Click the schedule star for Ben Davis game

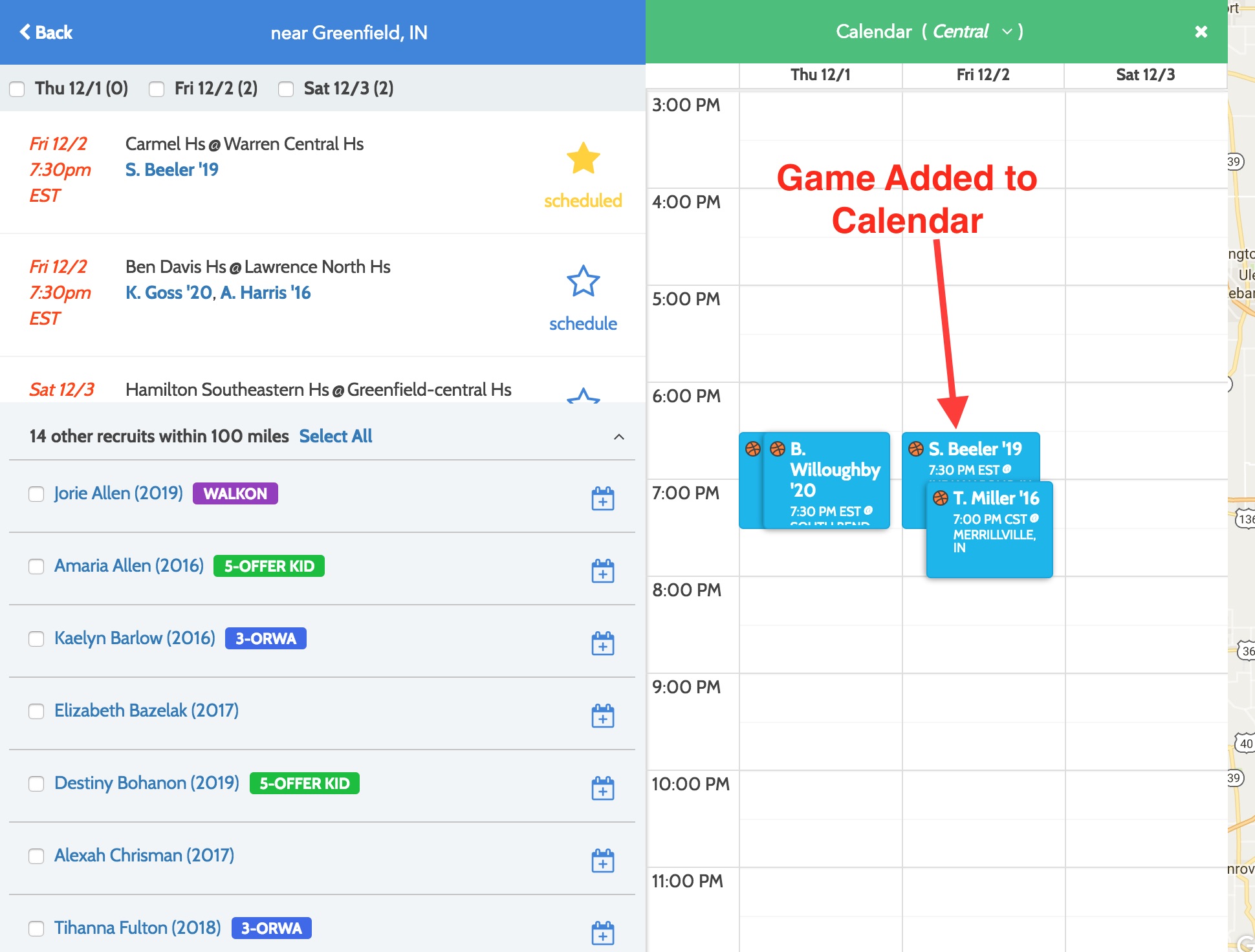583,282
